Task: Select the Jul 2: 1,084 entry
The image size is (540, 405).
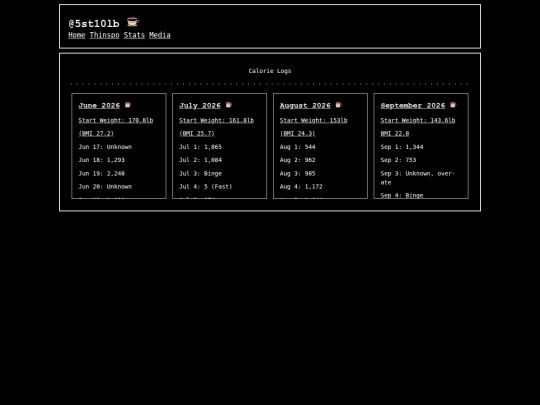Action: 200,160
